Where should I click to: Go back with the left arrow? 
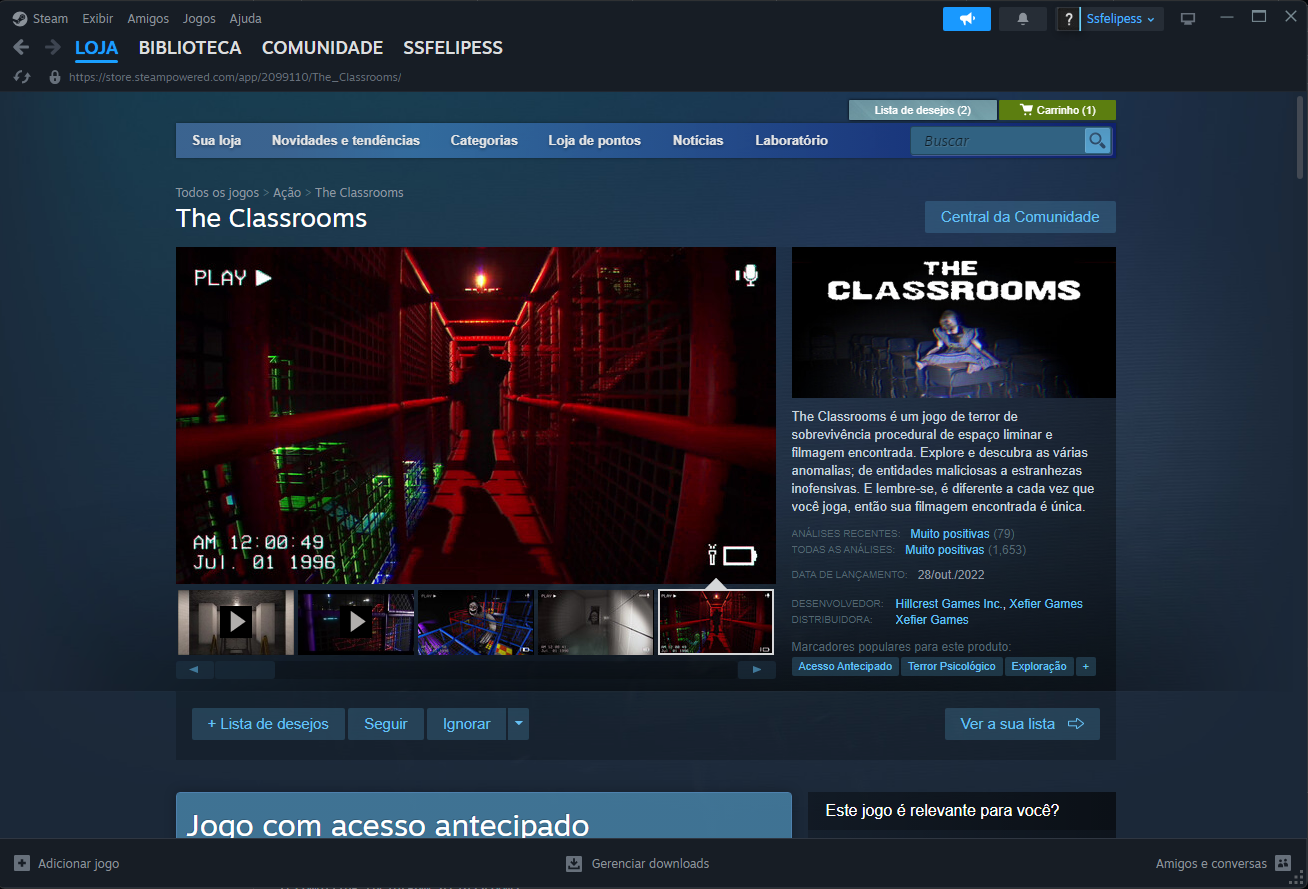[x=21, y=47]
